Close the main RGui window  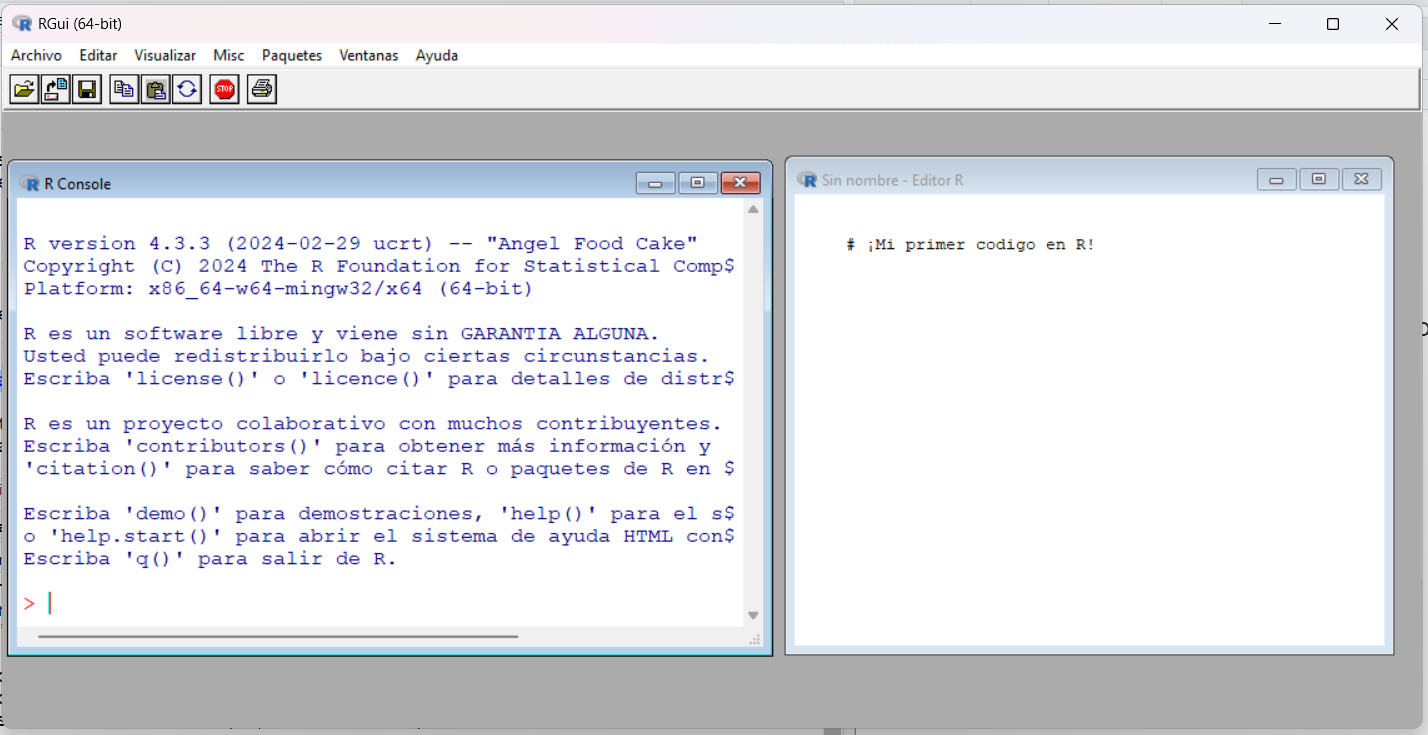(x=1391, y=24)
